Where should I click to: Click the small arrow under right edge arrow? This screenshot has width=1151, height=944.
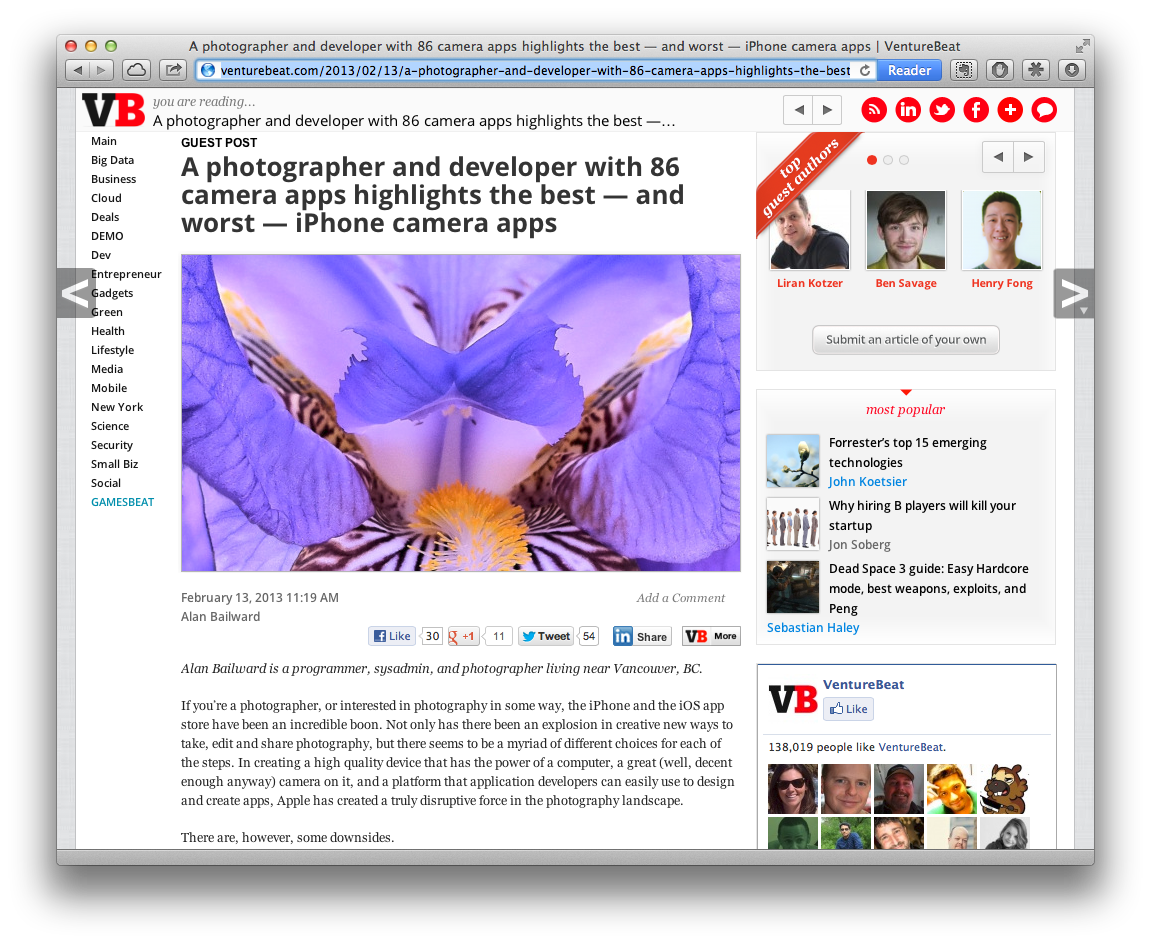coord(1083,311)
